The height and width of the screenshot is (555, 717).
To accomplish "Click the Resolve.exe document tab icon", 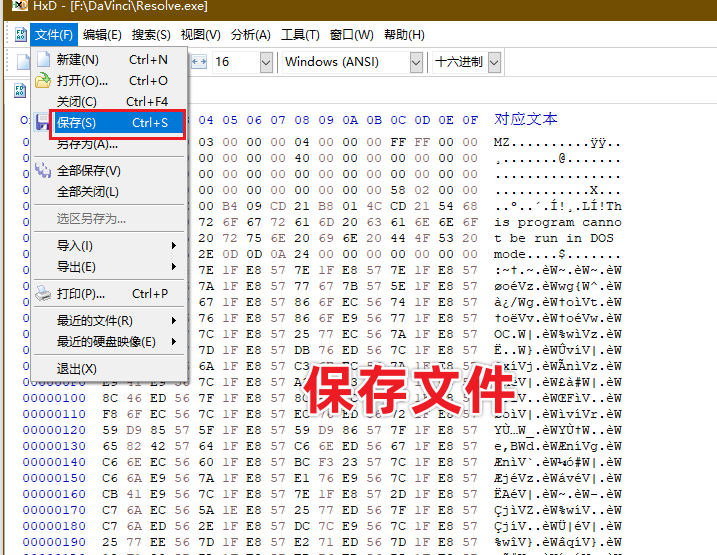I will tap(20, 90).
